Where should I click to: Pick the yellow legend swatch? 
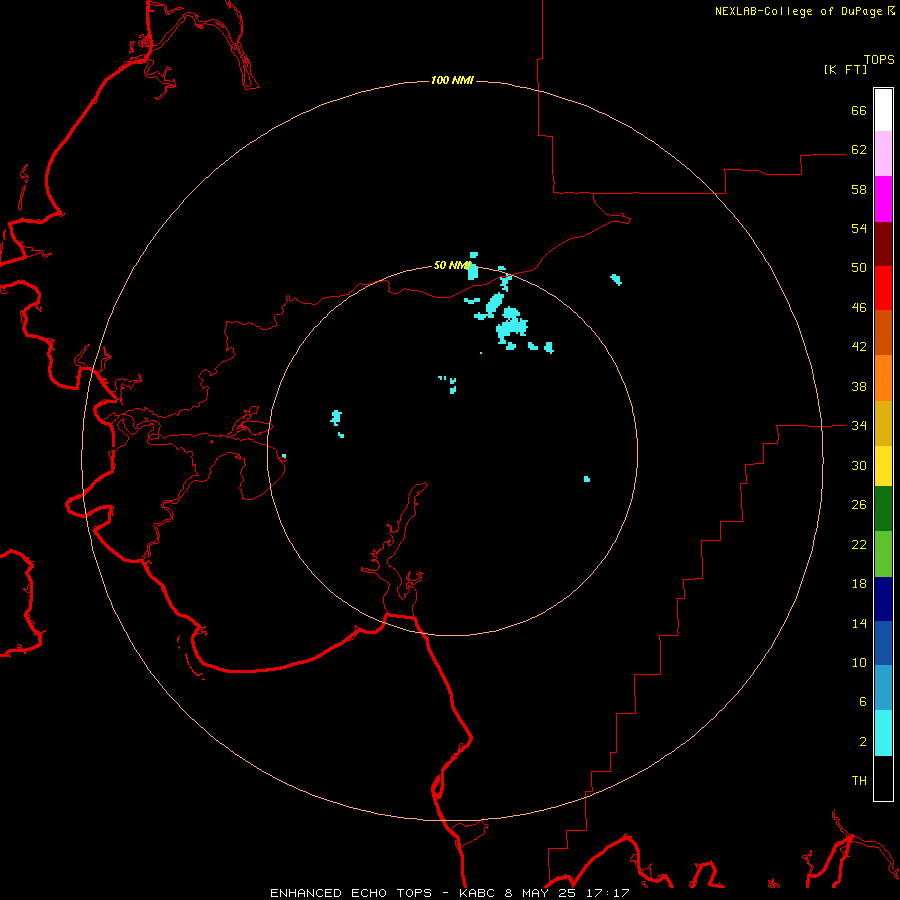click(883, 466)
